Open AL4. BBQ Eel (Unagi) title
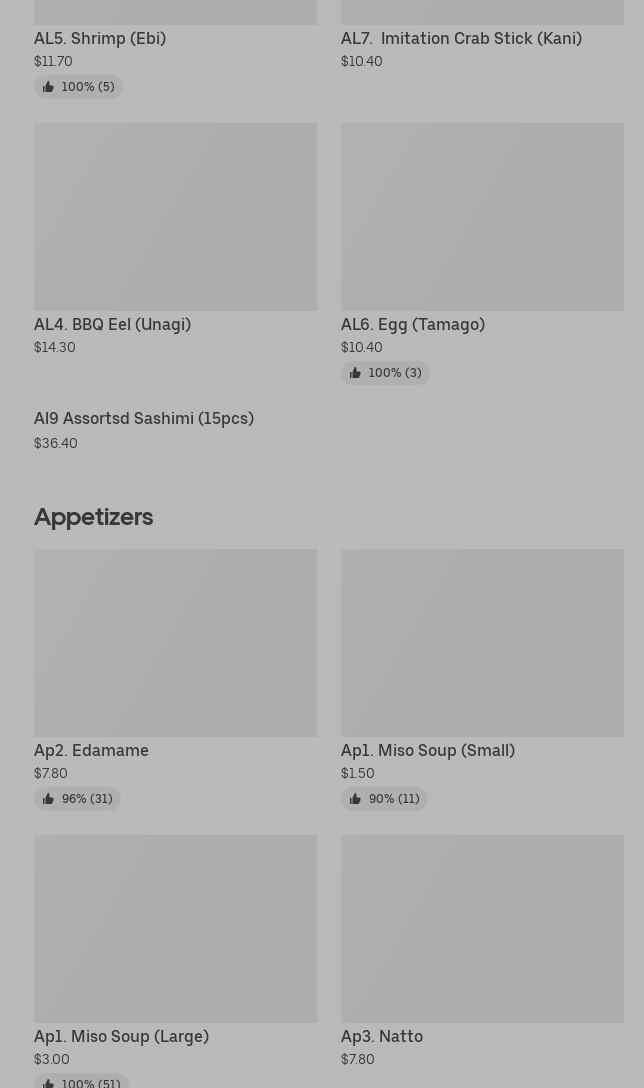Image resolution: width=644 pixels, height=1088 pixels. click(x=112, y=324)
